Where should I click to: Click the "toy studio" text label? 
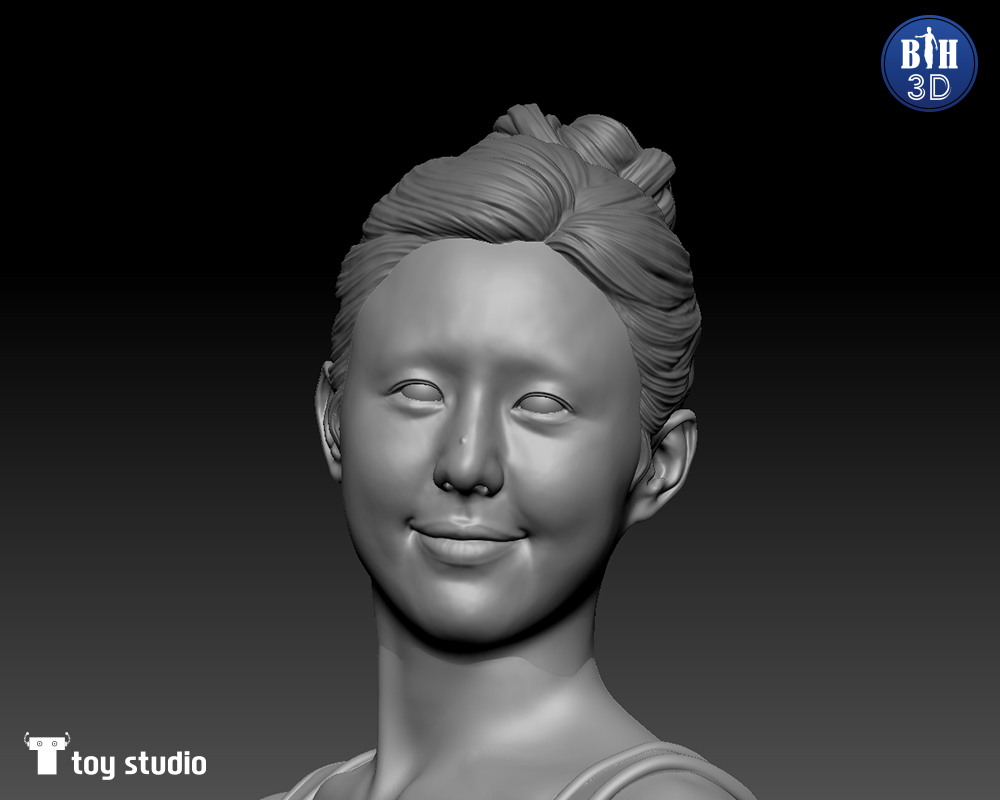pos(139,765)
